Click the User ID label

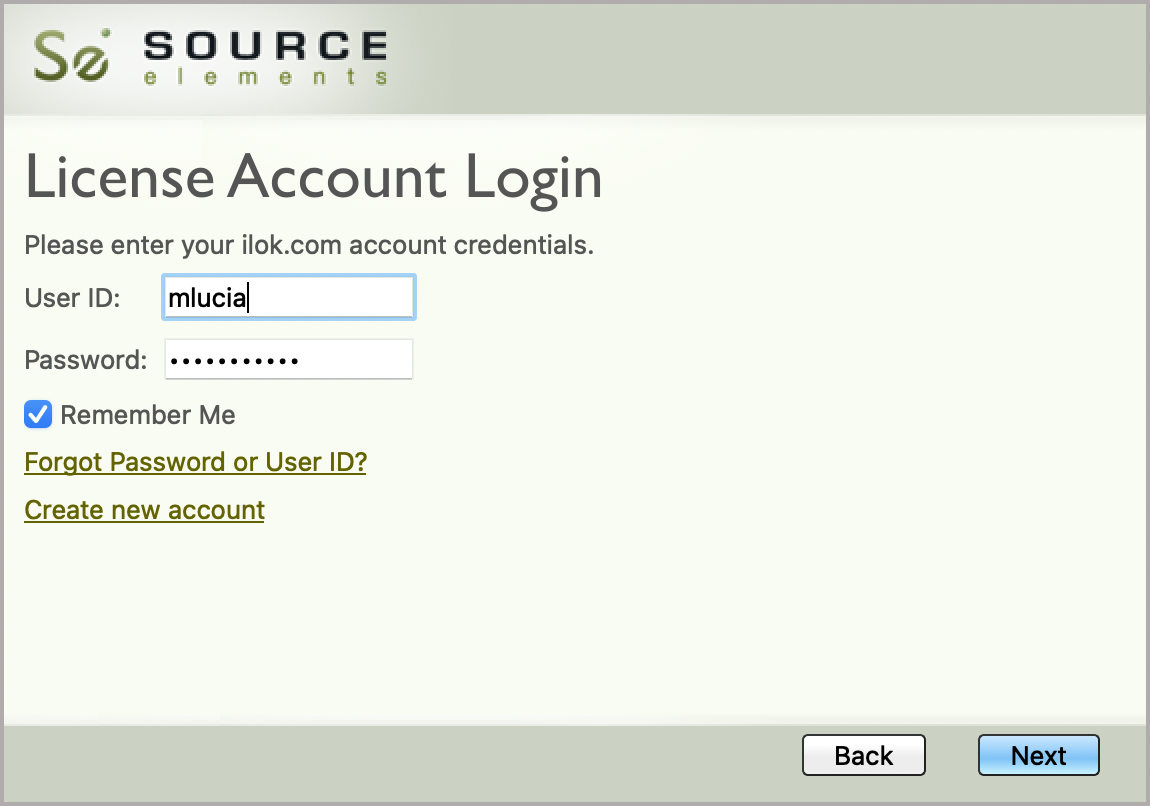click(x=72, y=298)
